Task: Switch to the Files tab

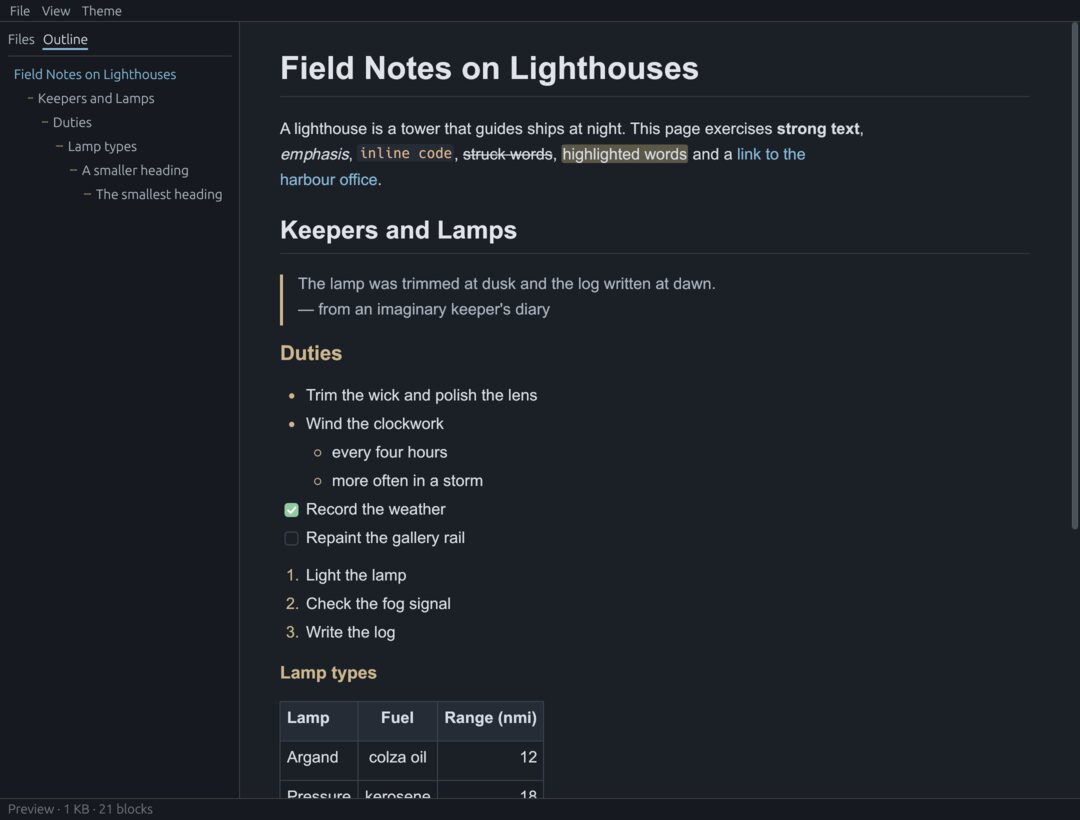Action: coord(21,39)
